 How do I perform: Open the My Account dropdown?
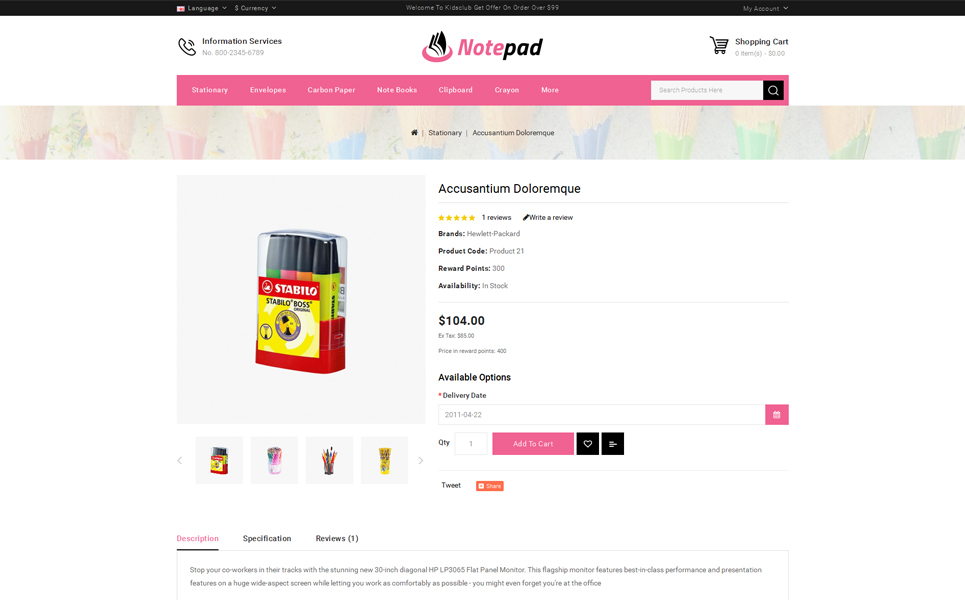(x=765, y=9)
